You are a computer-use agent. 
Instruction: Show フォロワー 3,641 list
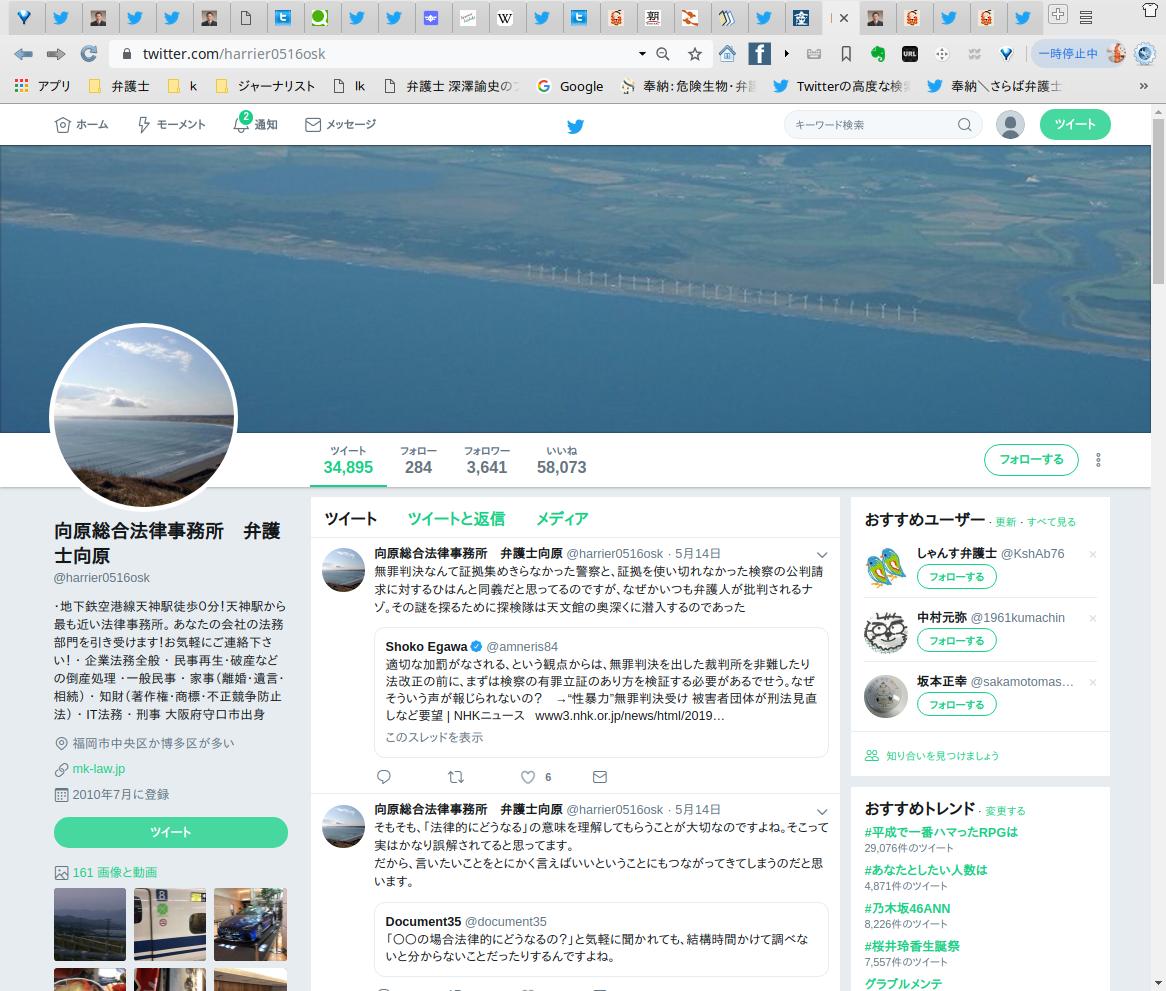[486, 460]
